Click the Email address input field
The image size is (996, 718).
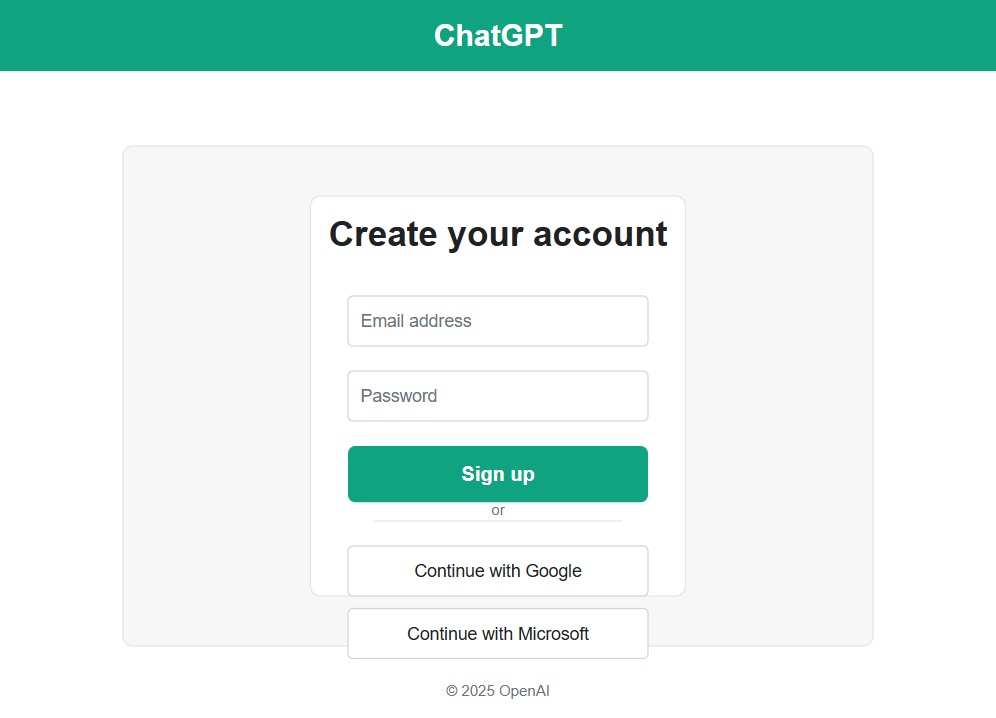coord(497,321)
